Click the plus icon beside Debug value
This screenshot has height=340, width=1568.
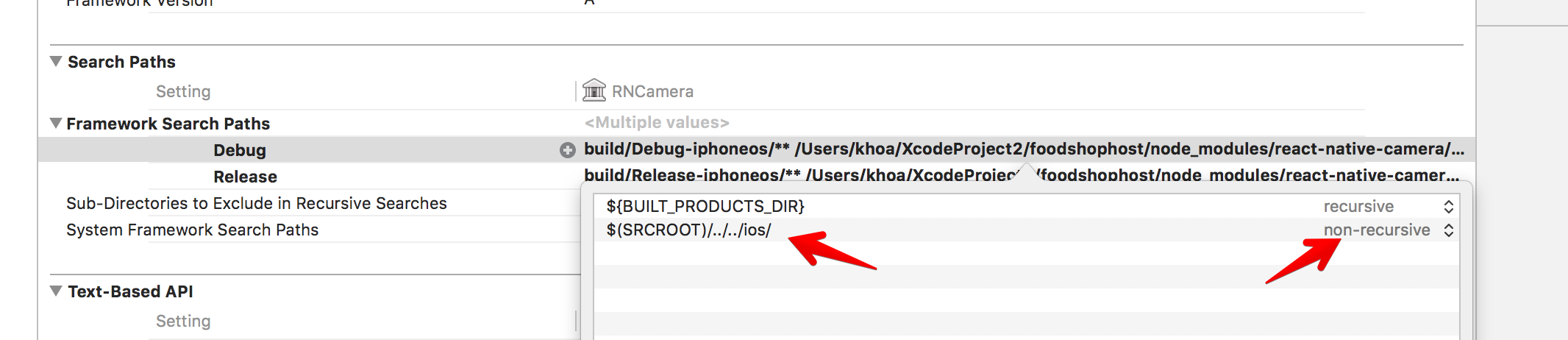click(x=567, y=150)
